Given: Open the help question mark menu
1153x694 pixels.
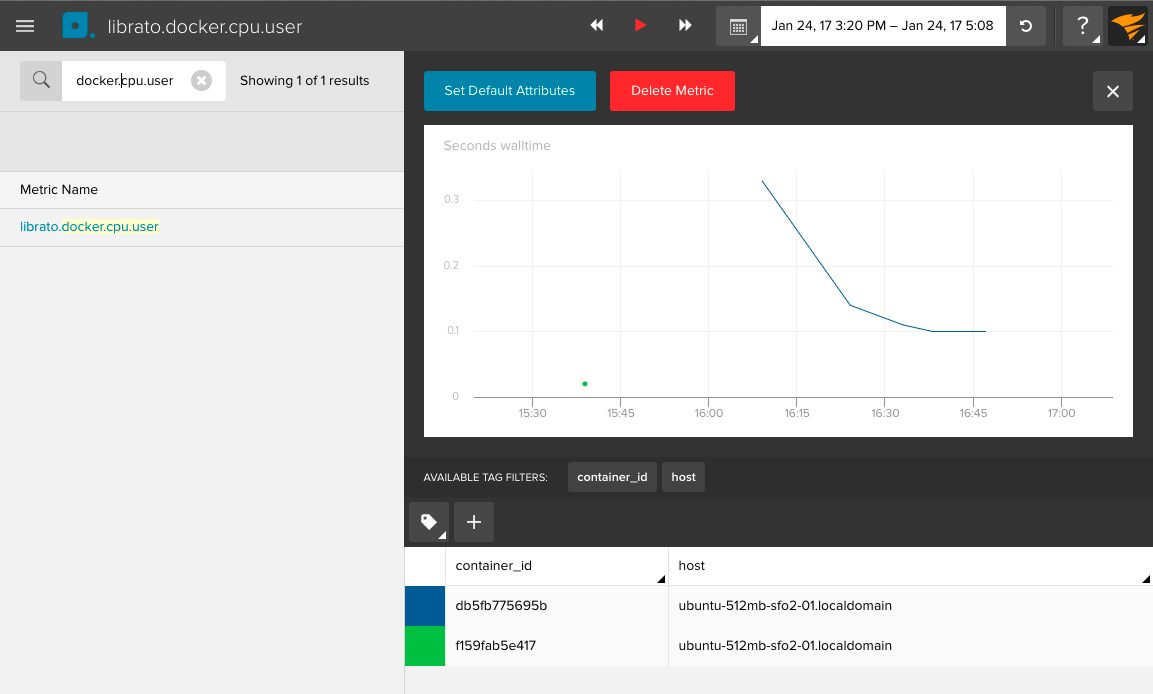Looking at the screenshot, I should [1082, 26].
